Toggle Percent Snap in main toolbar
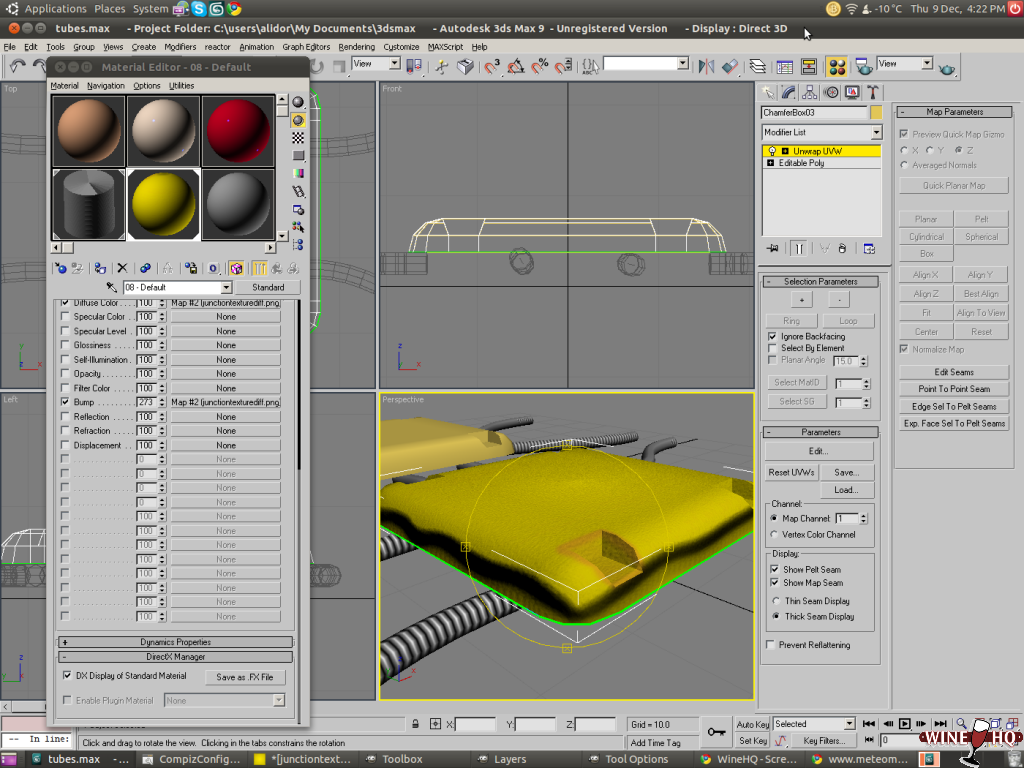Image resolution: width=1024 pixels, height=768 pixels. pyautogui.click(x=539, y=66)
